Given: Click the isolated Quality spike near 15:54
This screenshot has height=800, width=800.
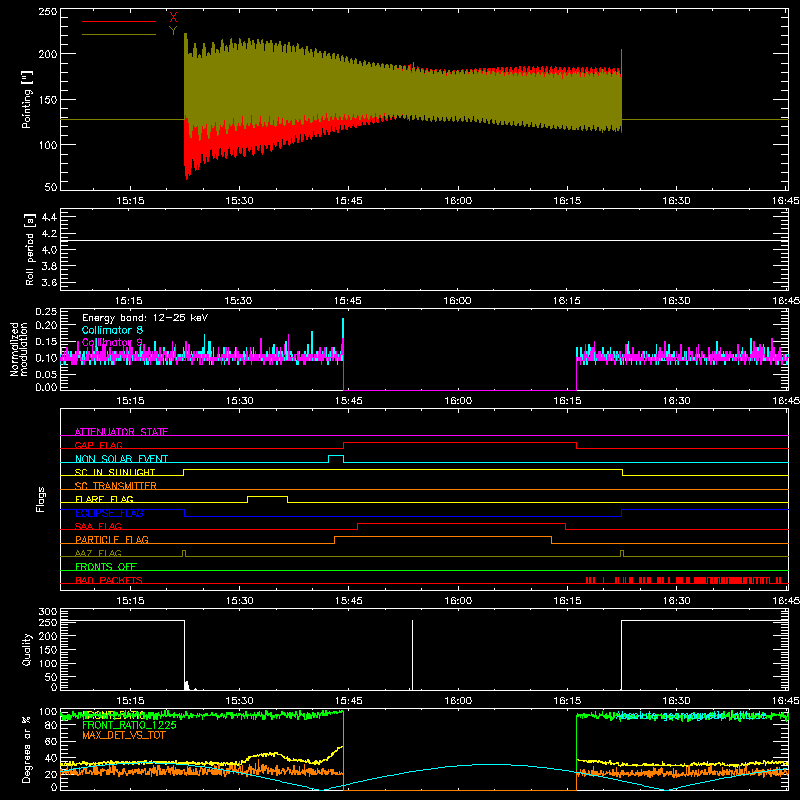Looking at the screenshot, I should [x=412, y=655].
